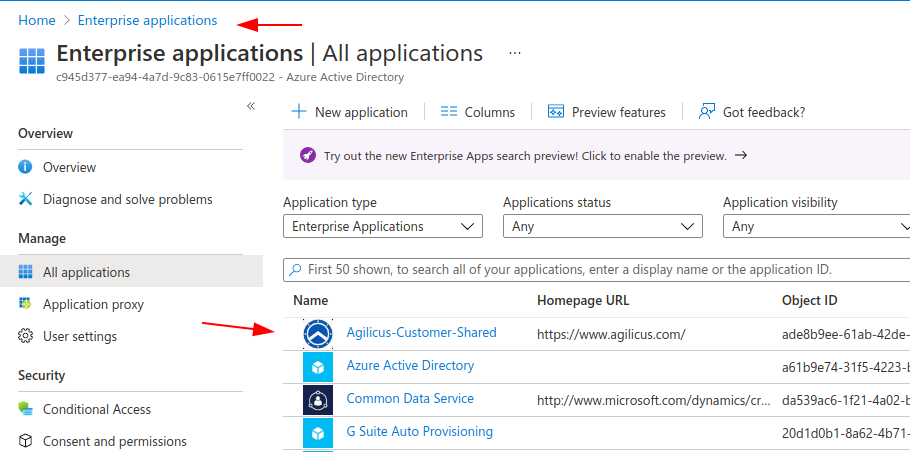This screenshot has width=910, height=452.
Task: Click the User settings gear icon
Action: pyautogui.click(x=25, y=337)
